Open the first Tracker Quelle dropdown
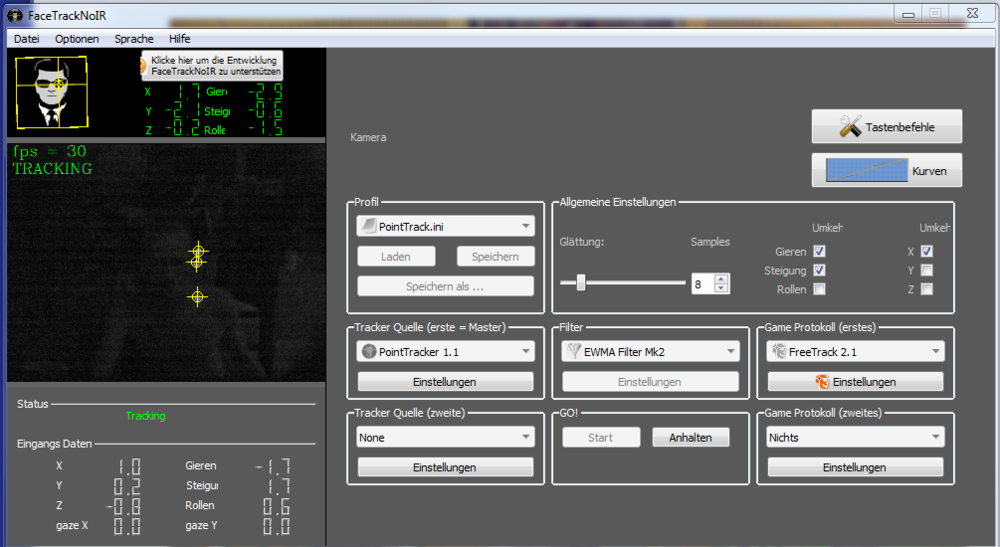This screenshot has height=547, width=1000. tap(446, 351)
